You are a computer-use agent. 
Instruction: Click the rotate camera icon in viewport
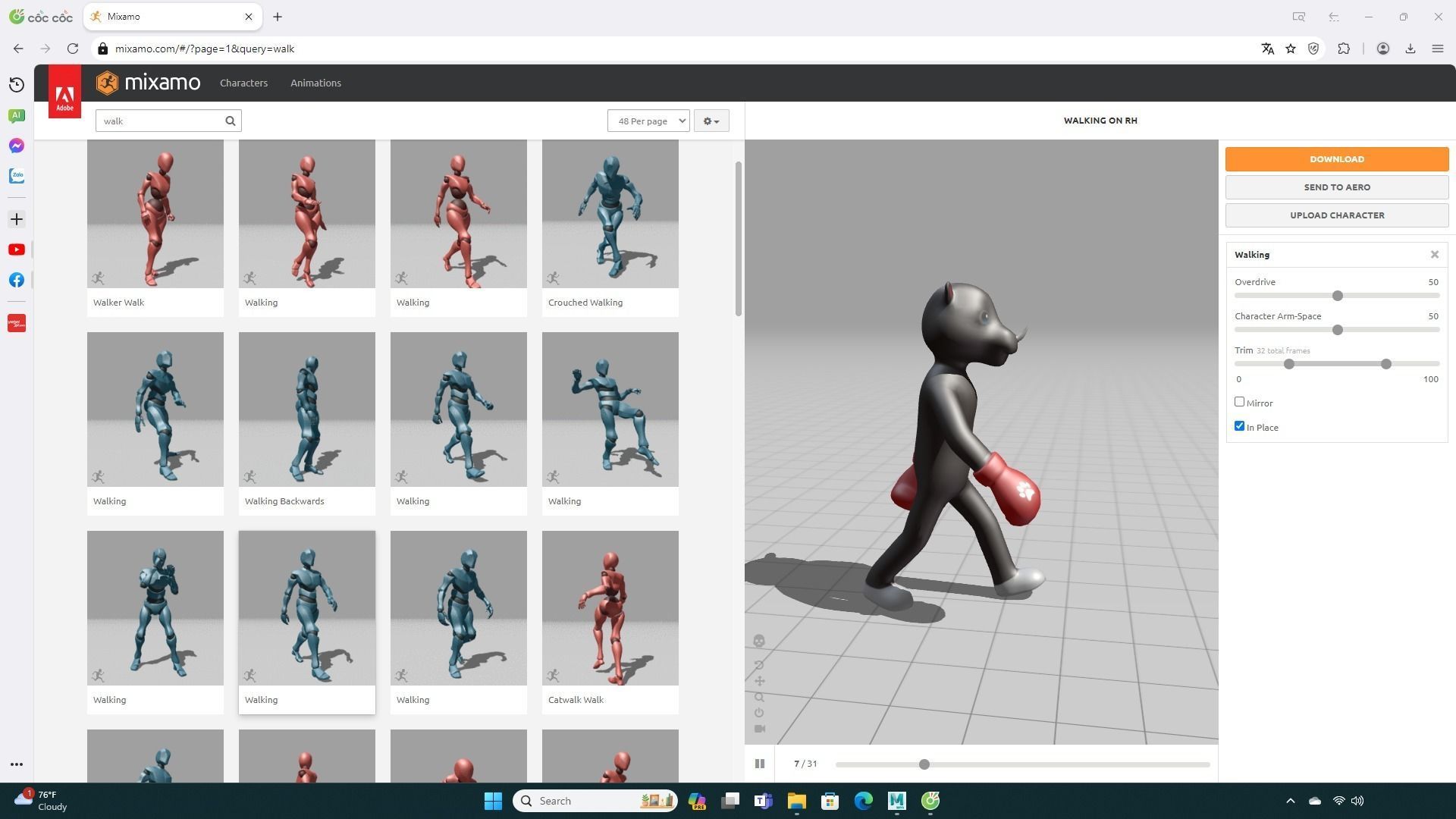(759, 665)
